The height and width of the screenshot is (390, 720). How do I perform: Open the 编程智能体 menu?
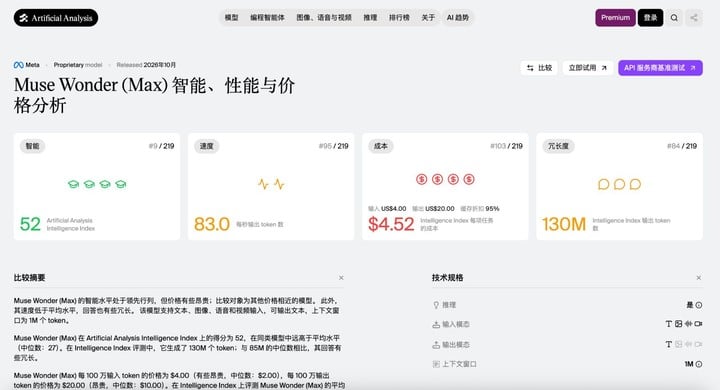(267, 17)
